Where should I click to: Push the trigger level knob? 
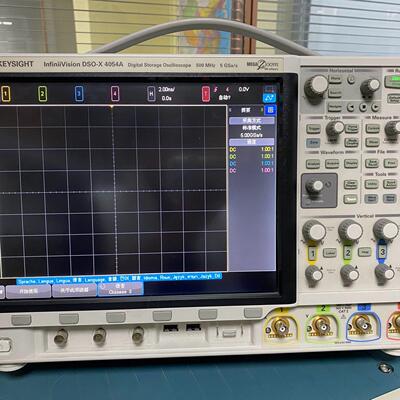[x=335, y=129]
